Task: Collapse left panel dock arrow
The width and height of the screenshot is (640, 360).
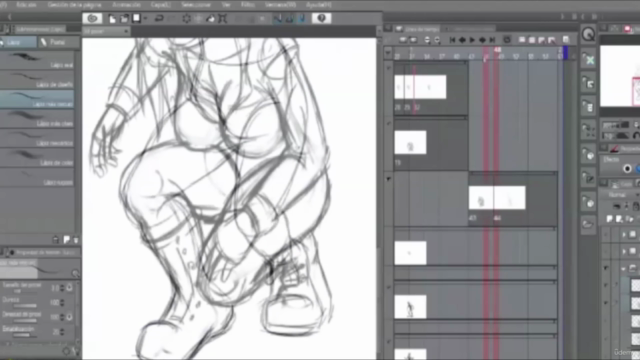Action: pos(9,17)
